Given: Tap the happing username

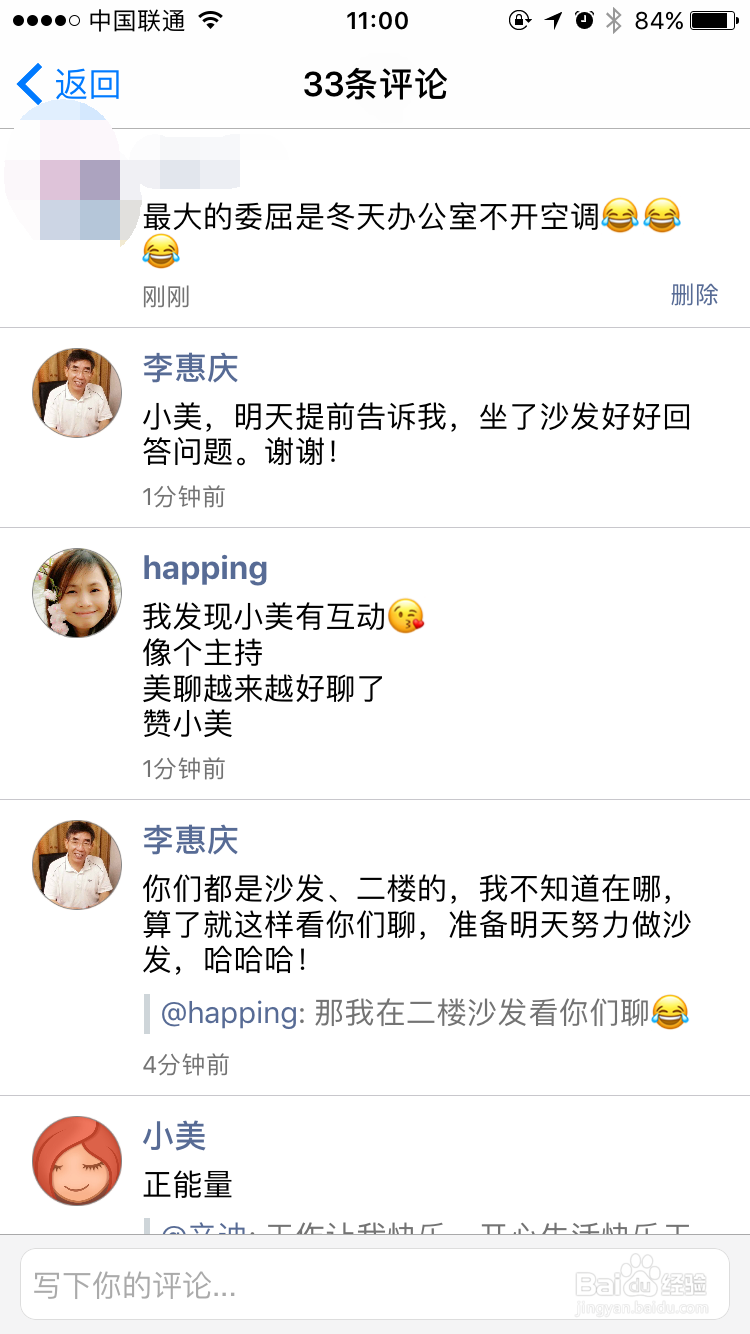Looking at the screenshot, I should (205, 568).
